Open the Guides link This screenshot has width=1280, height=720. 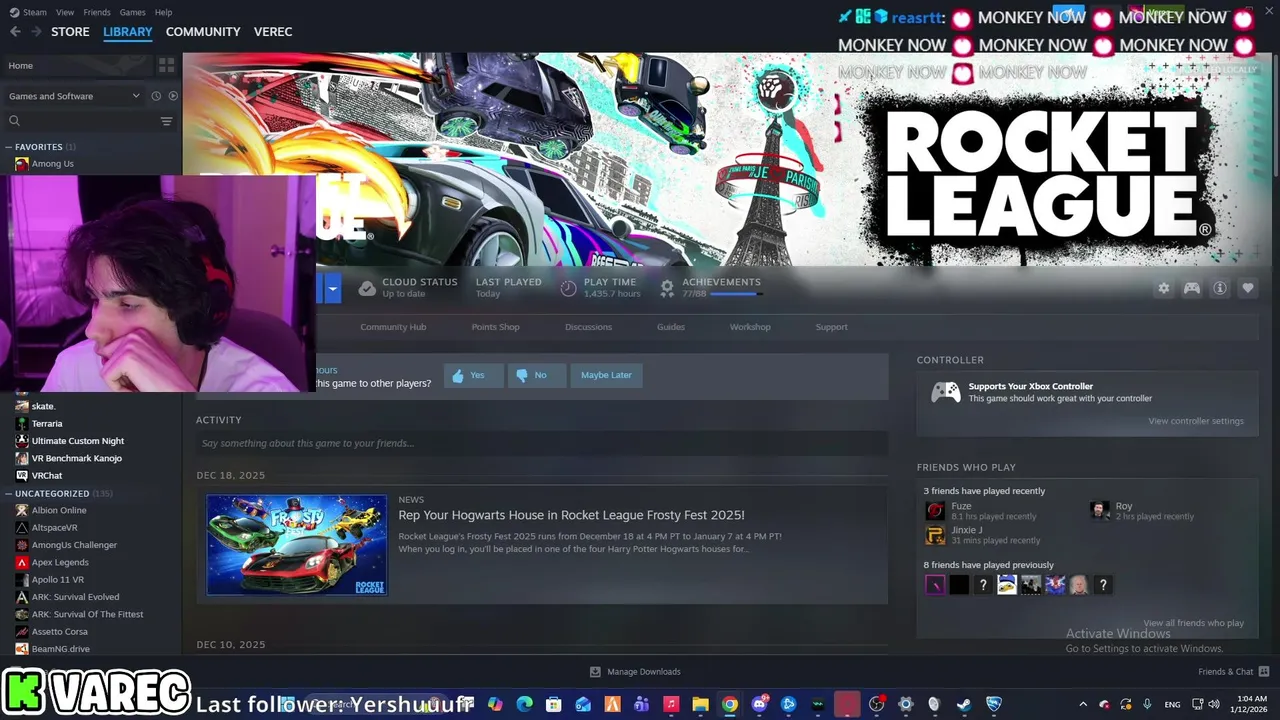(671, 327)
